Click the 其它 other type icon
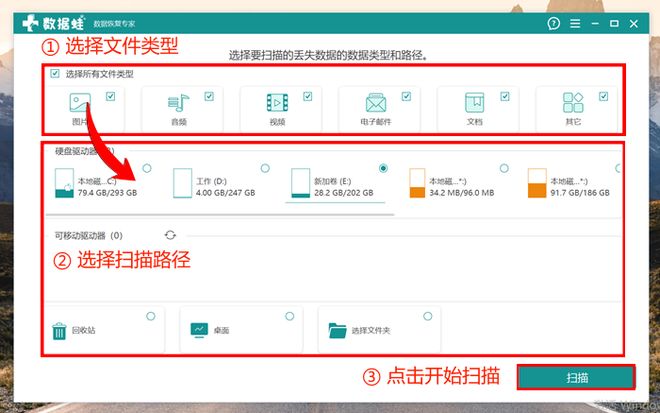The width and height of the screenshot is (660, 413). point(573,103)
